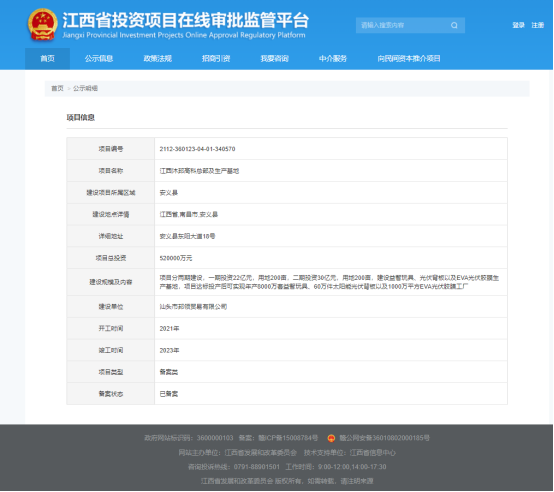554x492 pixels.
Task: Open the 注册 register link
Action: coord(537,25)
